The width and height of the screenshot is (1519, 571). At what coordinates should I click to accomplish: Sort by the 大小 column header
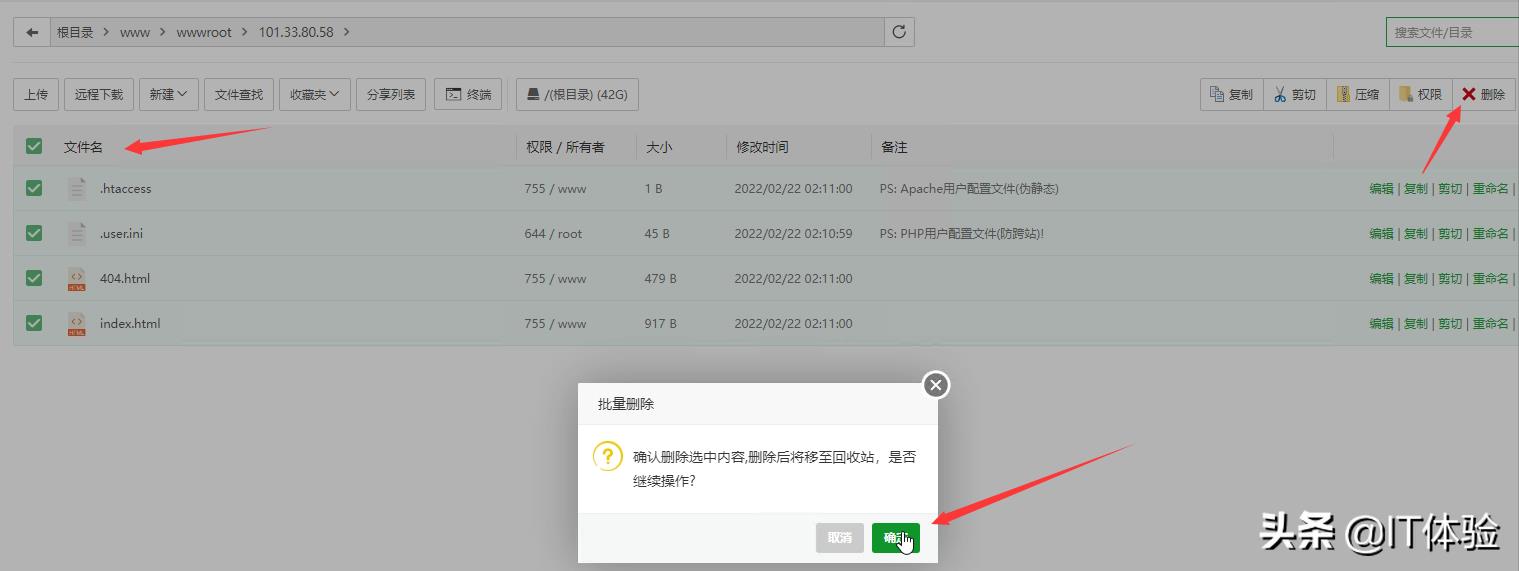pos(659,147)
